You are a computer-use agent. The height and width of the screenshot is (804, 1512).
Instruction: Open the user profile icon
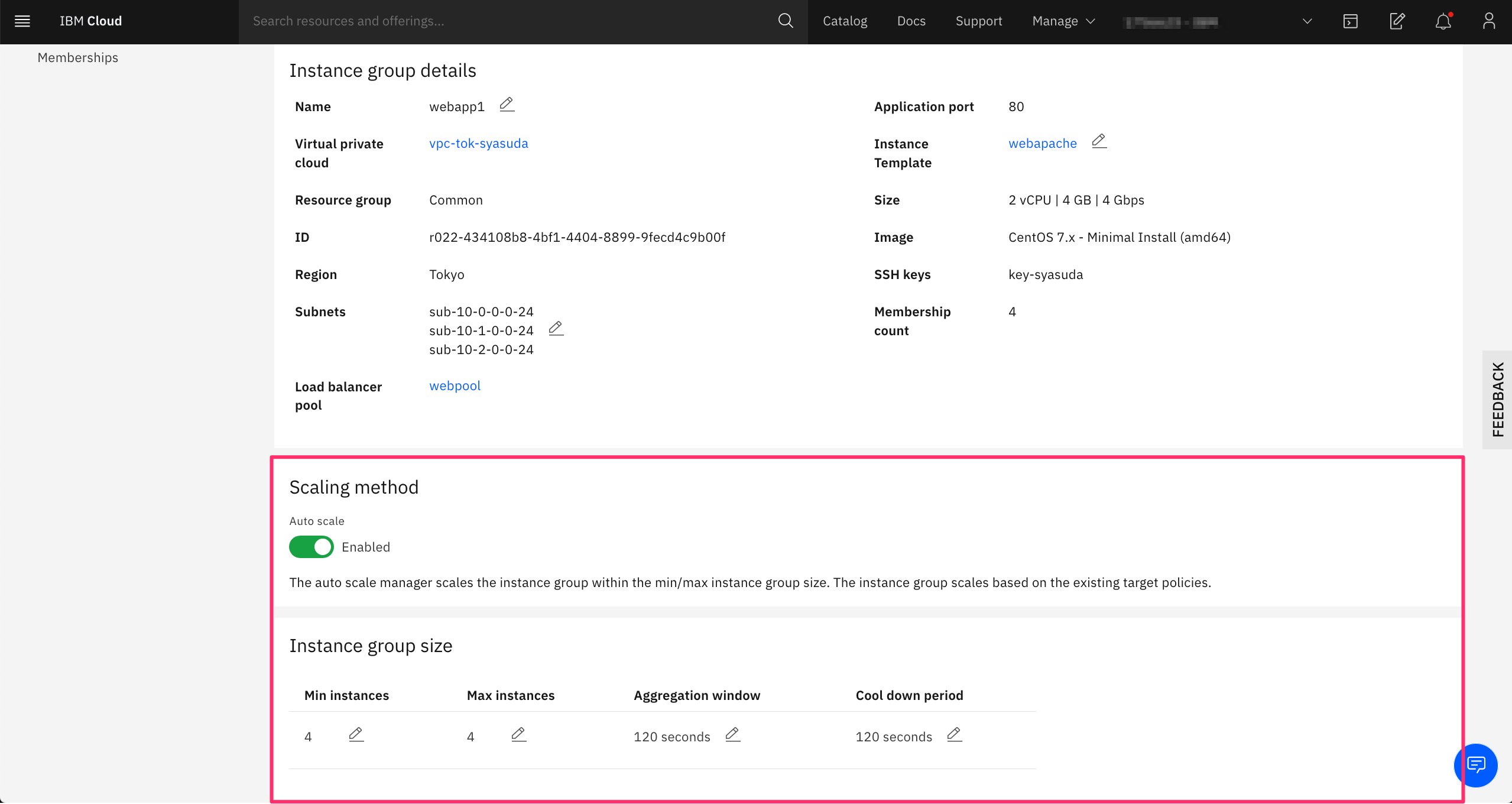click(x=1488, y=21)
